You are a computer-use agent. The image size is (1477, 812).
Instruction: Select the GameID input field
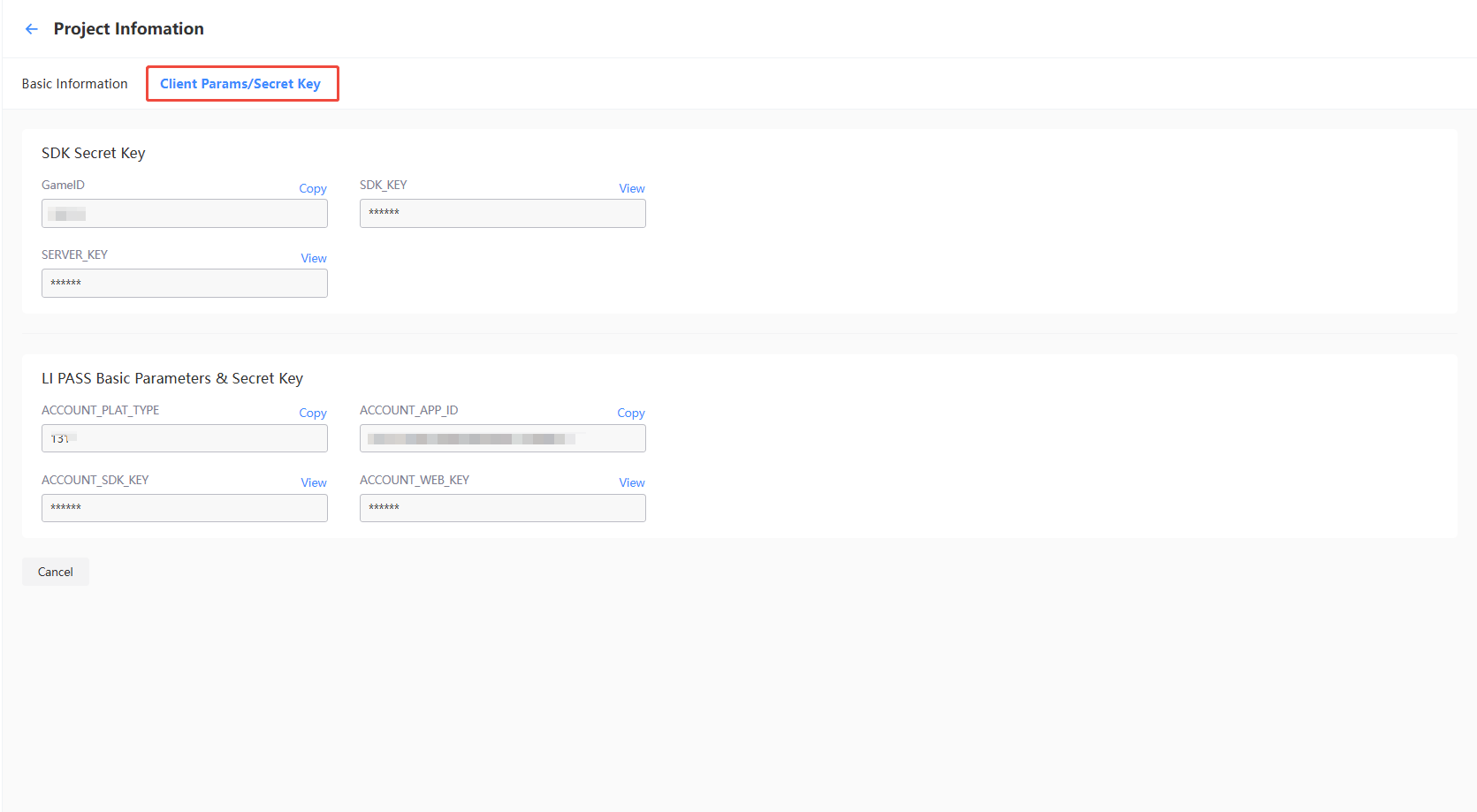(184, 213)
